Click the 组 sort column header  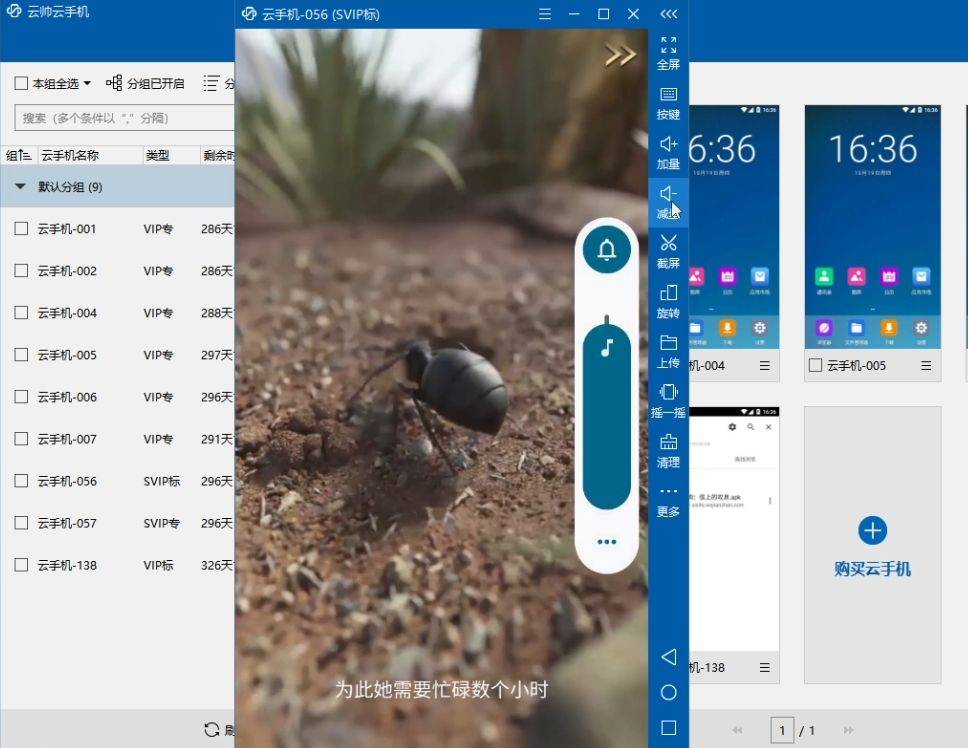point(19,156)
